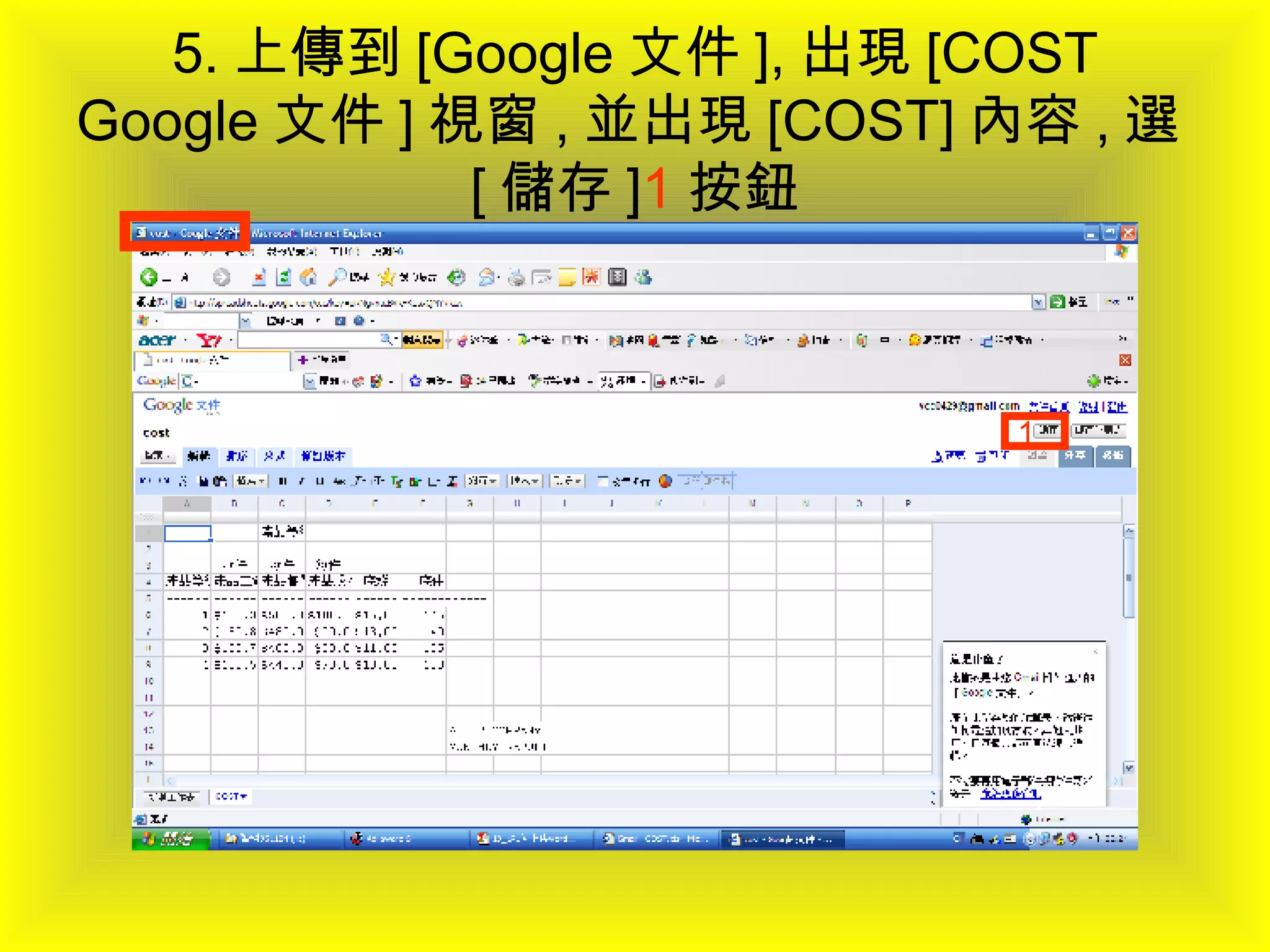Click the pie chart icon in spreadsheet toolbar
Image resolution: width=1270 pixels, height=952 pixels.
click(x=665, y=481)
